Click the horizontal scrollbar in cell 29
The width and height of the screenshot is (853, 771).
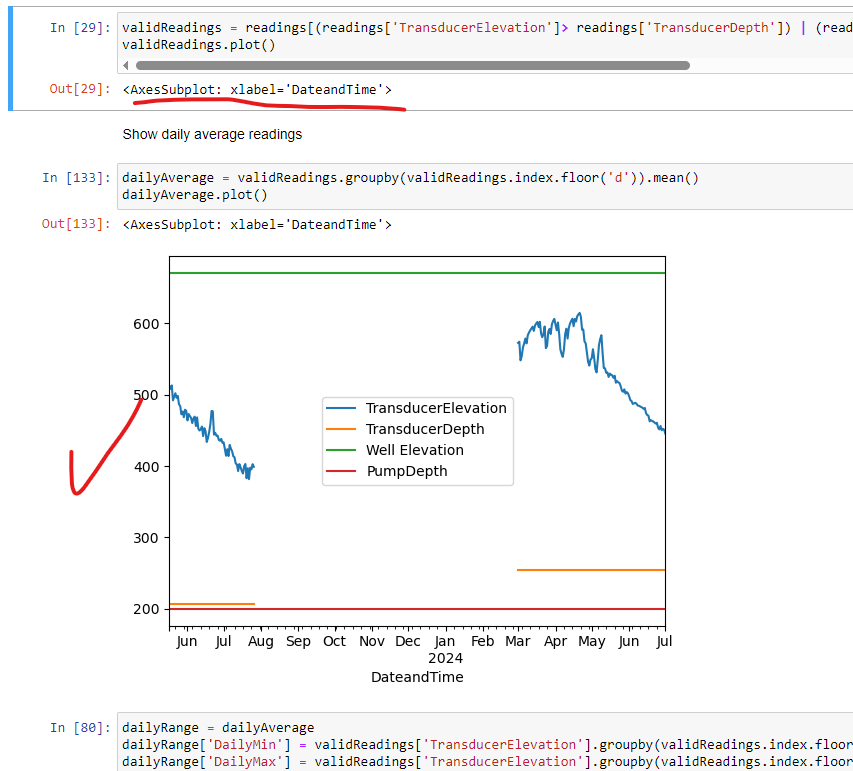point(400,65)
